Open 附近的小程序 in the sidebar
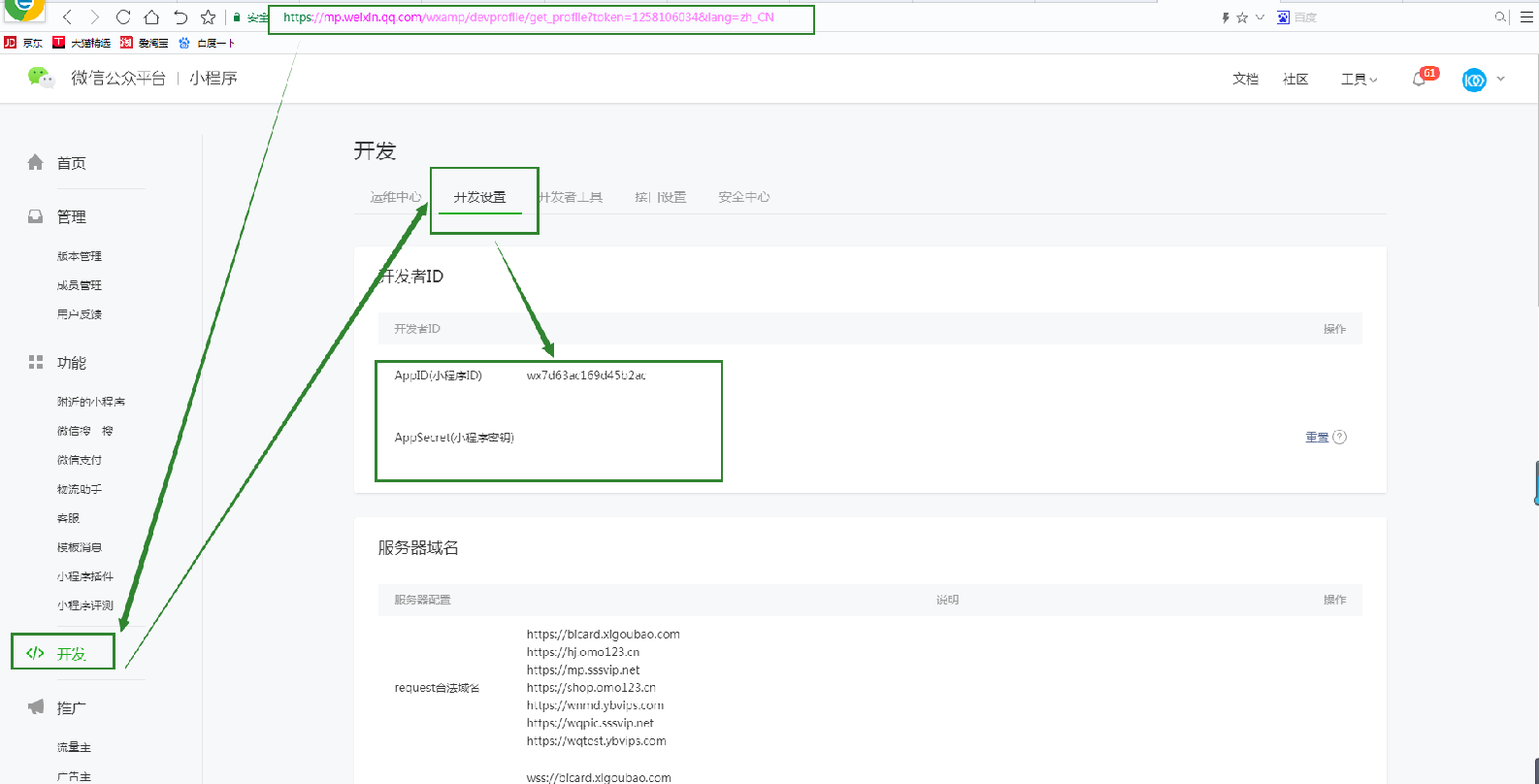Viewport: 1539px width, 784px height. click(91, 402)
